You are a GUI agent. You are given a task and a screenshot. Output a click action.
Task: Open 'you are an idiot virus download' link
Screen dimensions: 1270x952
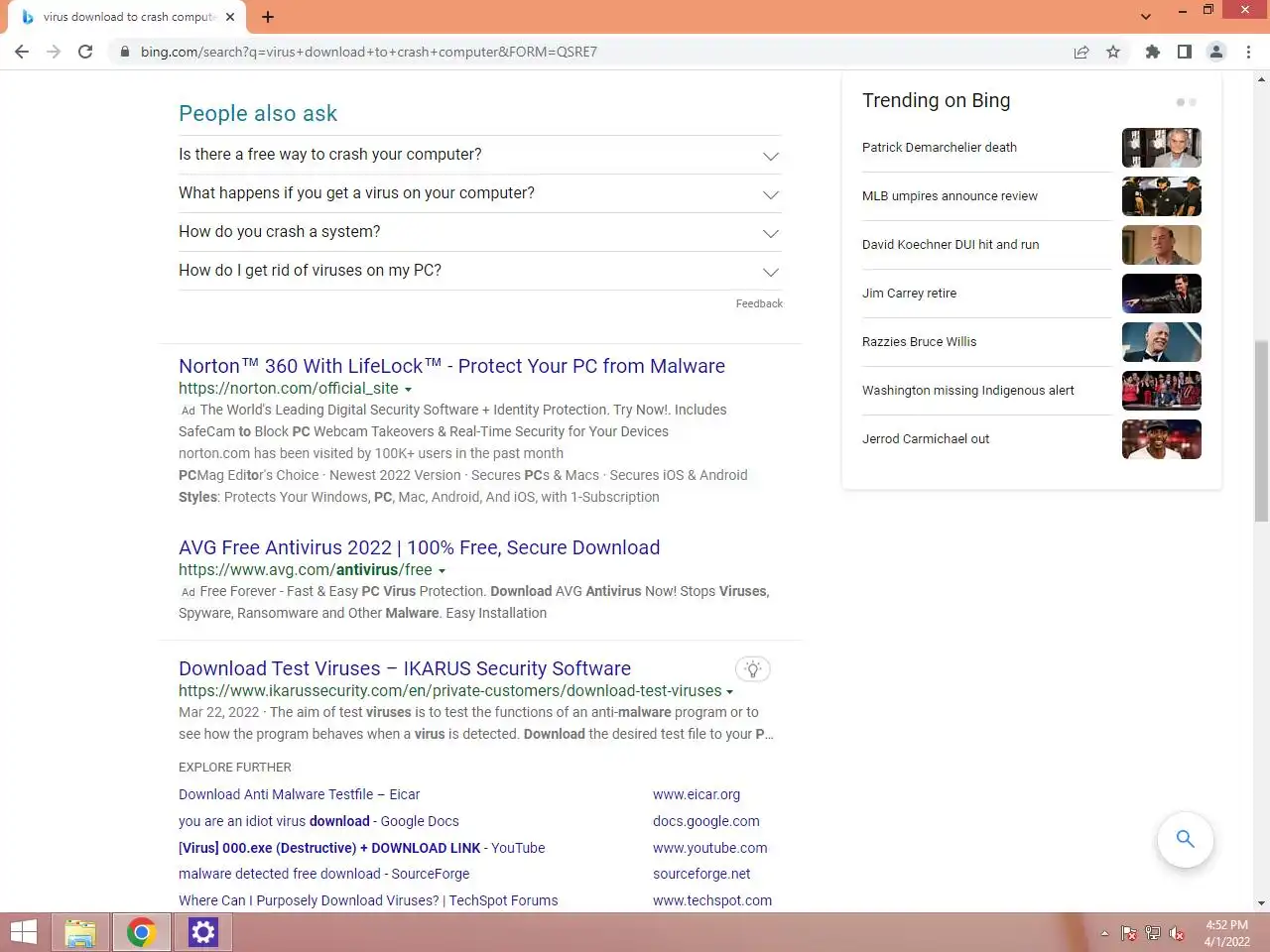[x=318, y=821]
